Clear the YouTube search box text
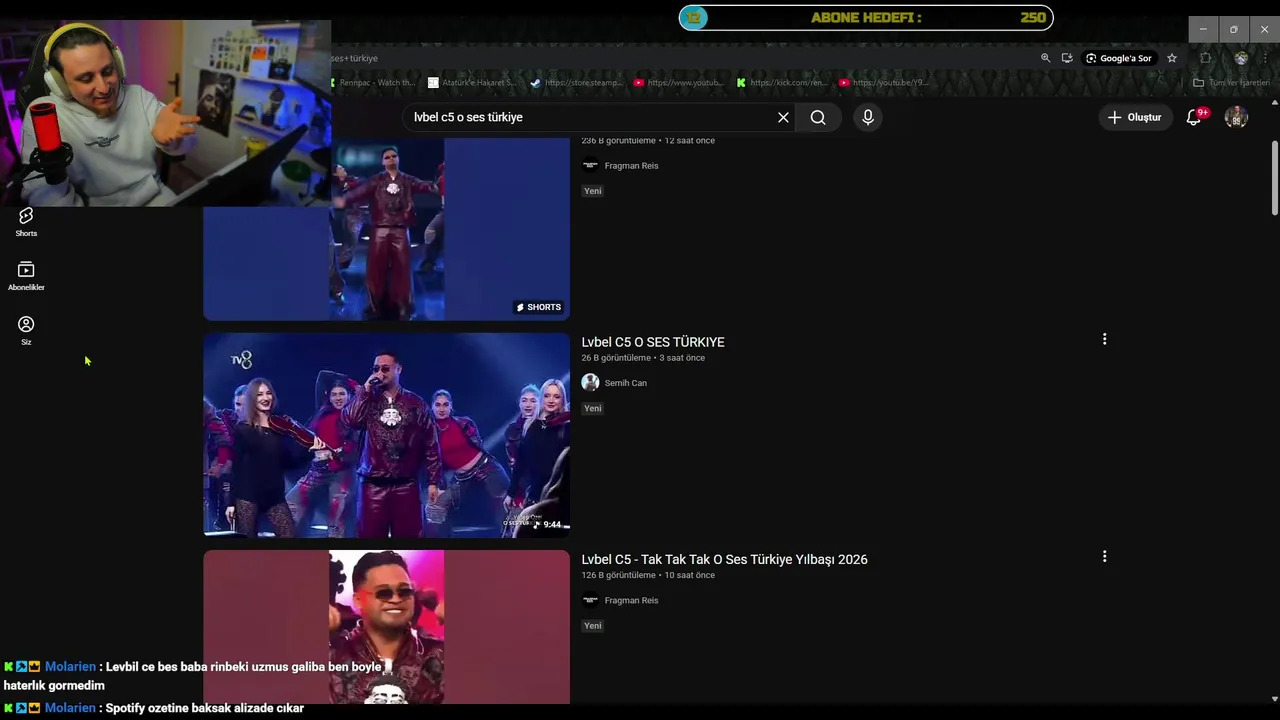Screen dimensions: 1280x720 (x=783, y=117)
